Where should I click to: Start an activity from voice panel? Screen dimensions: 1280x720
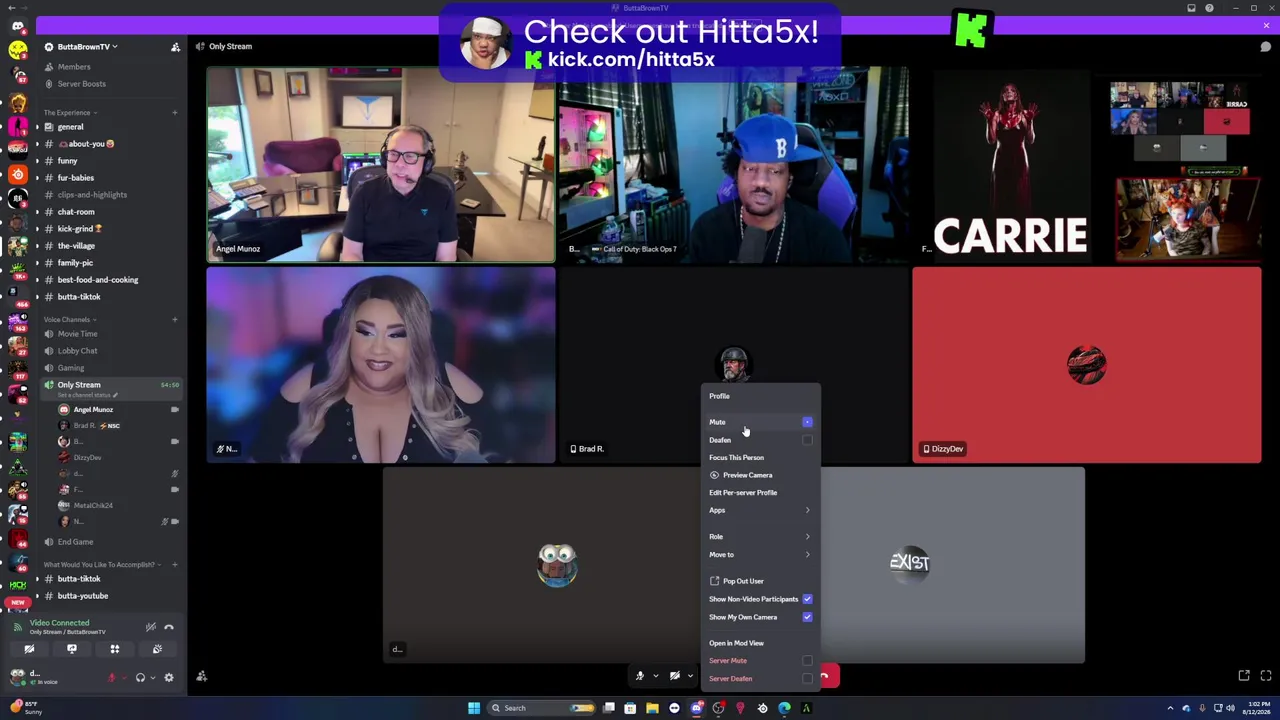[x=115, y=649]
